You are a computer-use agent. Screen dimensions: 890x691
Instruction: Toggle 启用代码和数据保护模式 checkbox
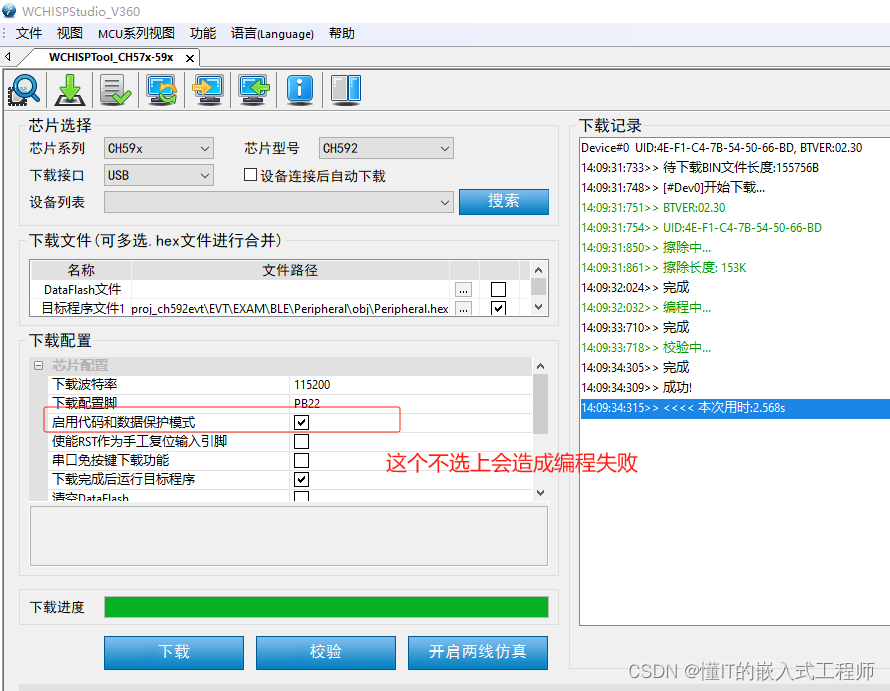coord(301,422)
